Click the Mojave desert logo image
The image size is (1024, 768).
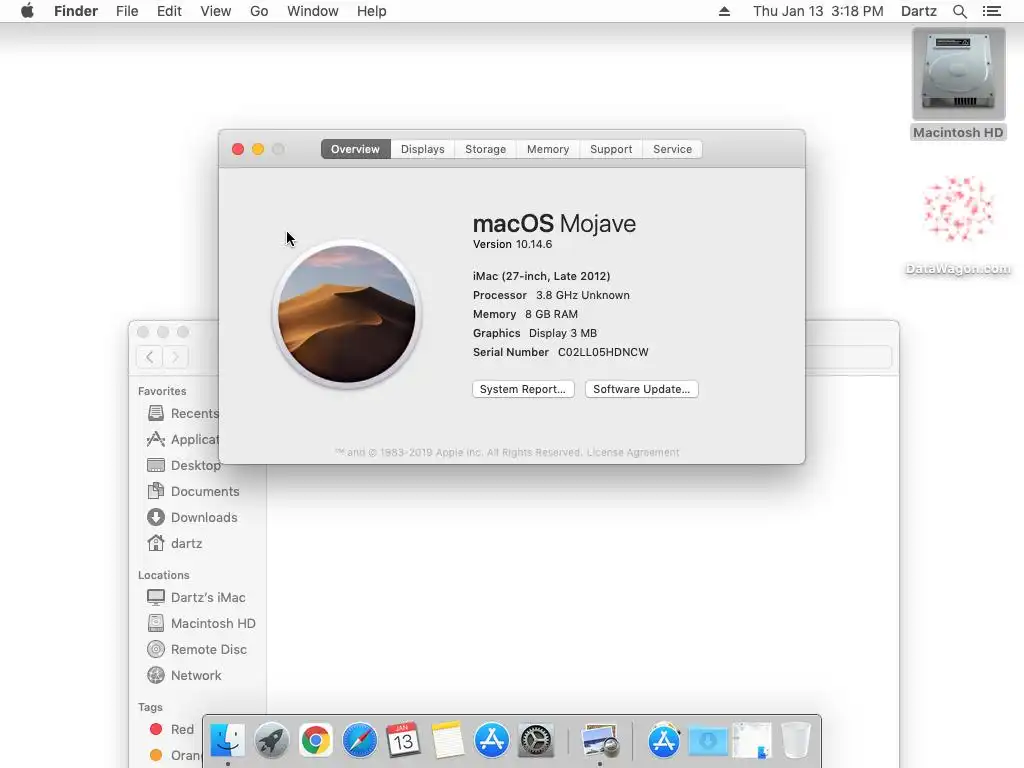(347, 314)
